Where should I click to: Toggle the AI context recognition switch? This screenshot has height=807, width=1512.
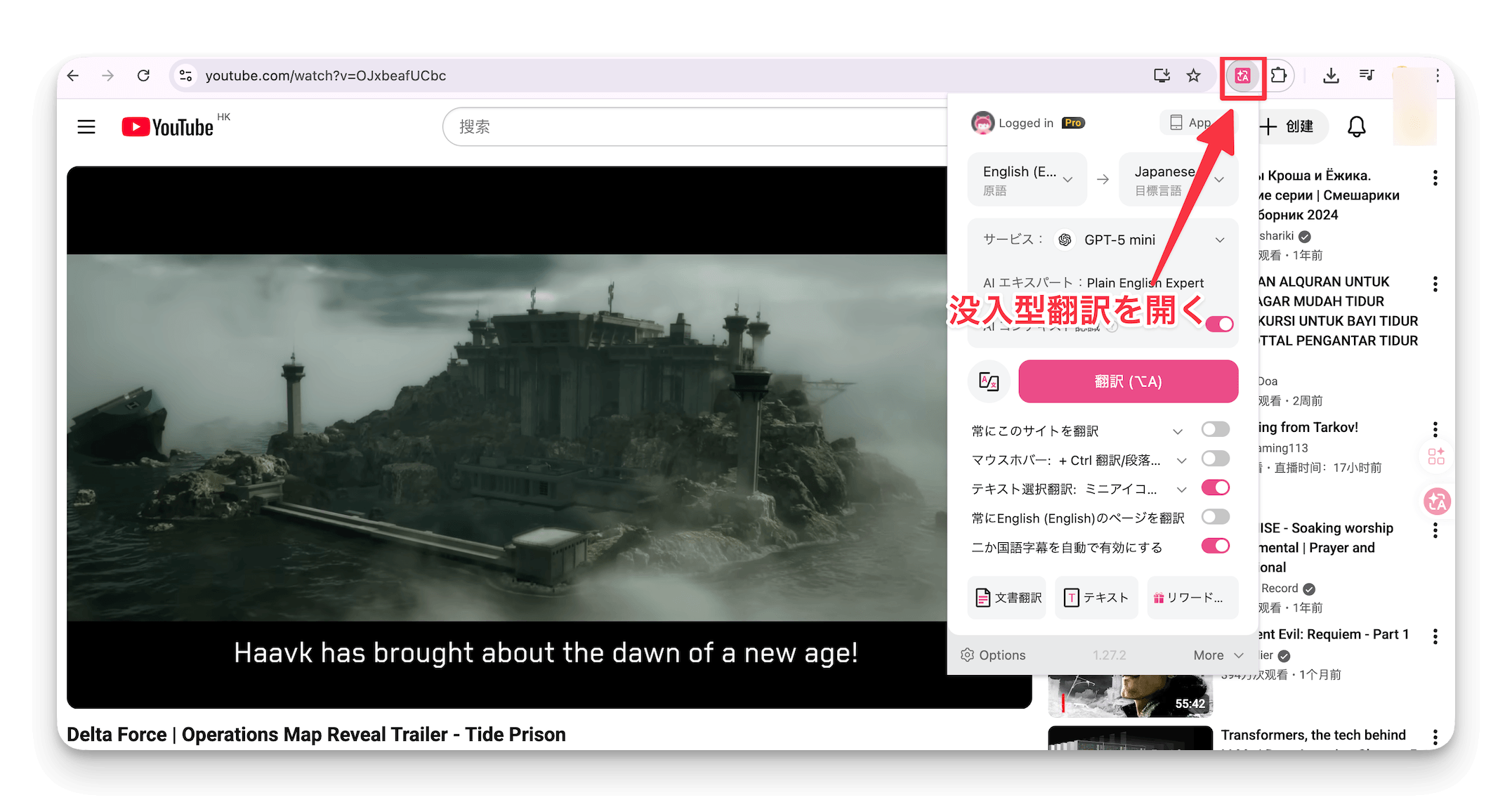(1220, 324)
